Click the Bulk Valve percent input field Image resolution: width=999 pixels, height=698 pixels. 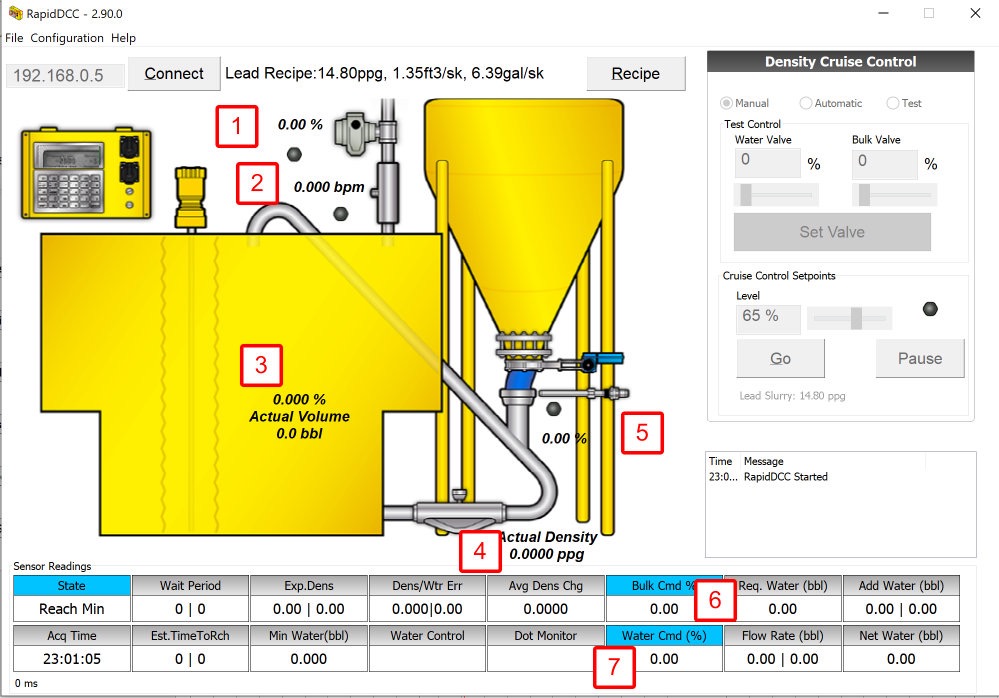(x=884, y=163)
